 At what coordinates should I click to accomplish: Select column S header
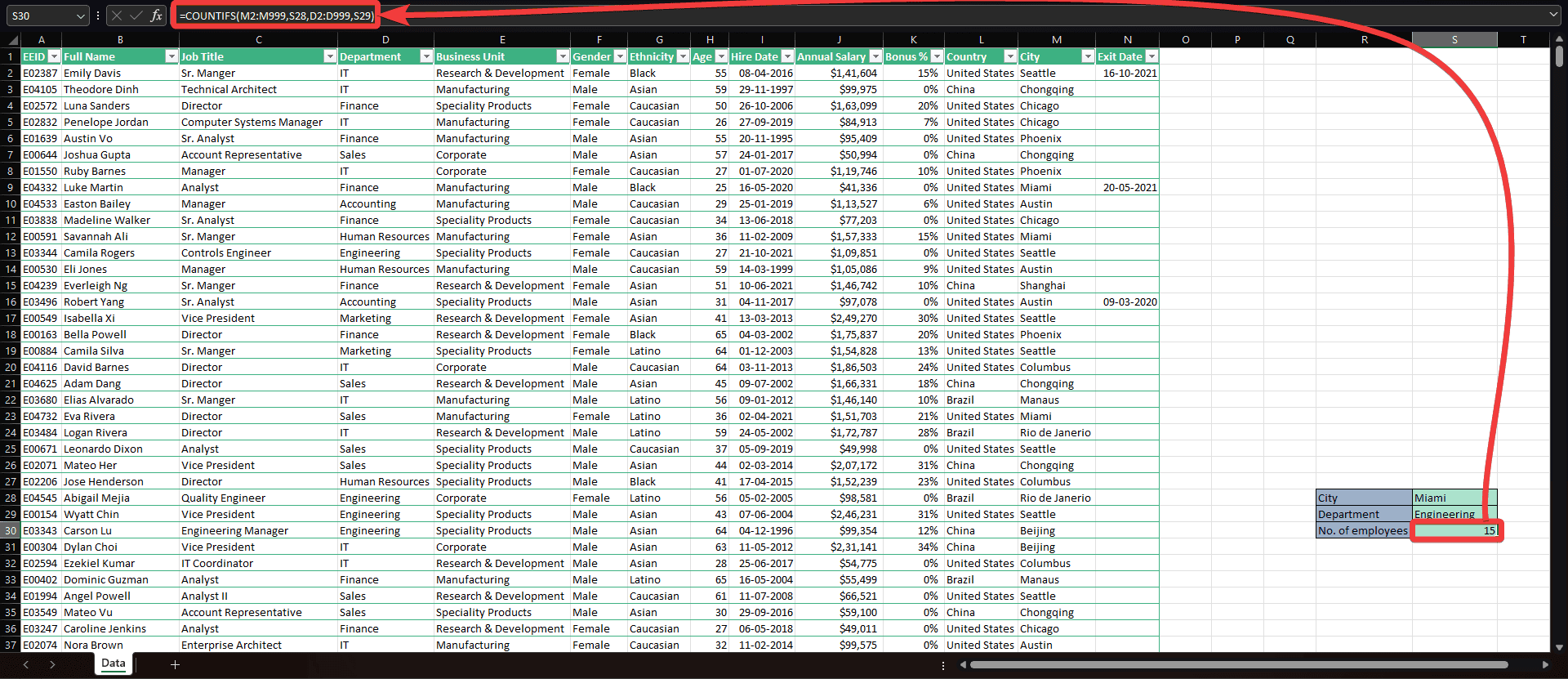click(x=1454, y=40)
